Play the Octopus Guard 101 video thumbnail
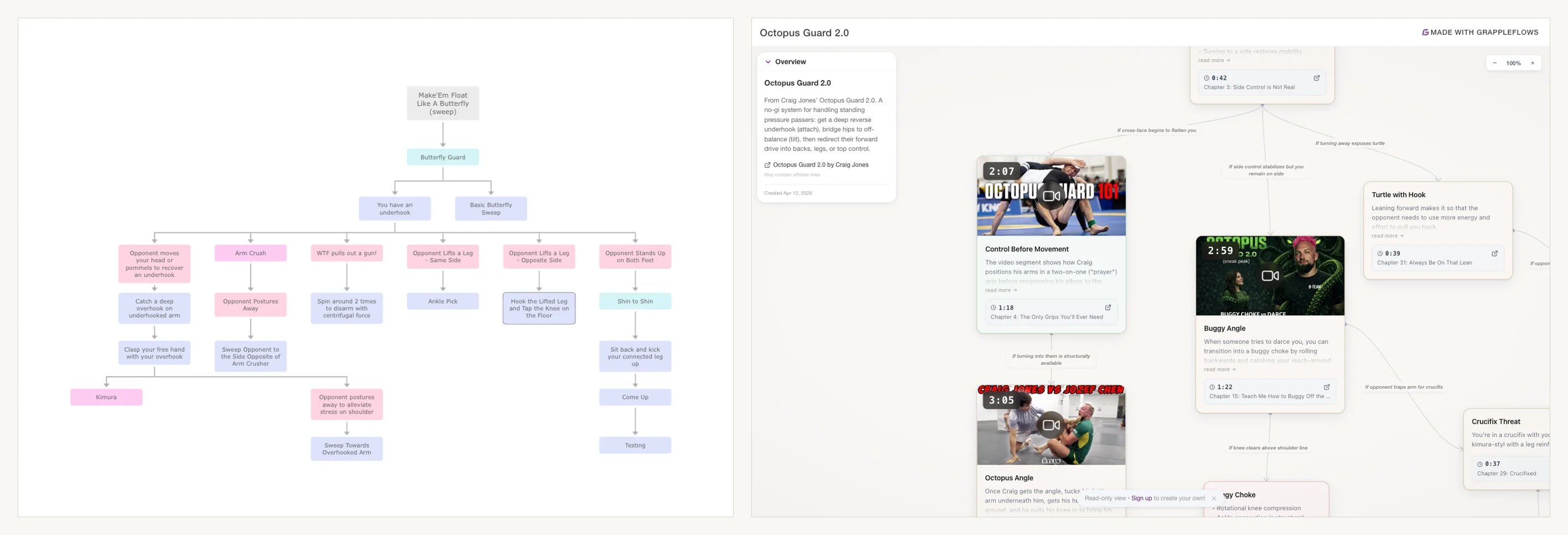1568x535 pixels. coord(1051,196)
